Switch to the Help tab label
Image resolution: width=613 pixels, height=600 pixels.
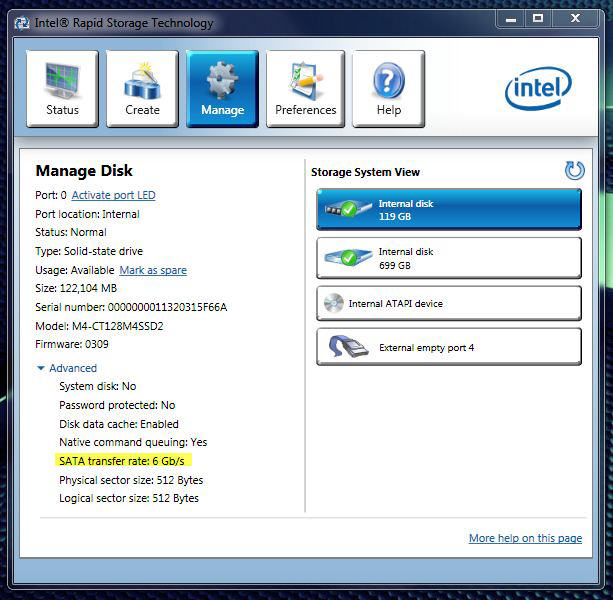pyautogui.click(x=389, y=110)
